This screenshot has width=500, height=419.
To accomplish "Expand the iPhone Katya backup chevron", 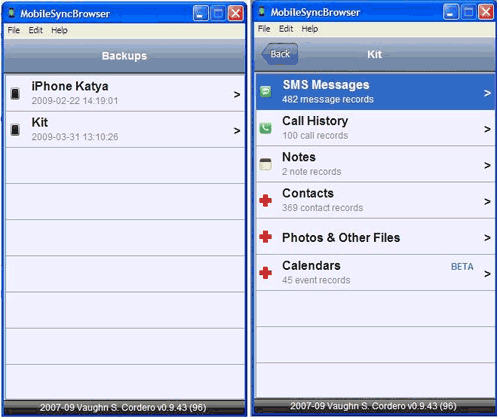I will (237, 95).
